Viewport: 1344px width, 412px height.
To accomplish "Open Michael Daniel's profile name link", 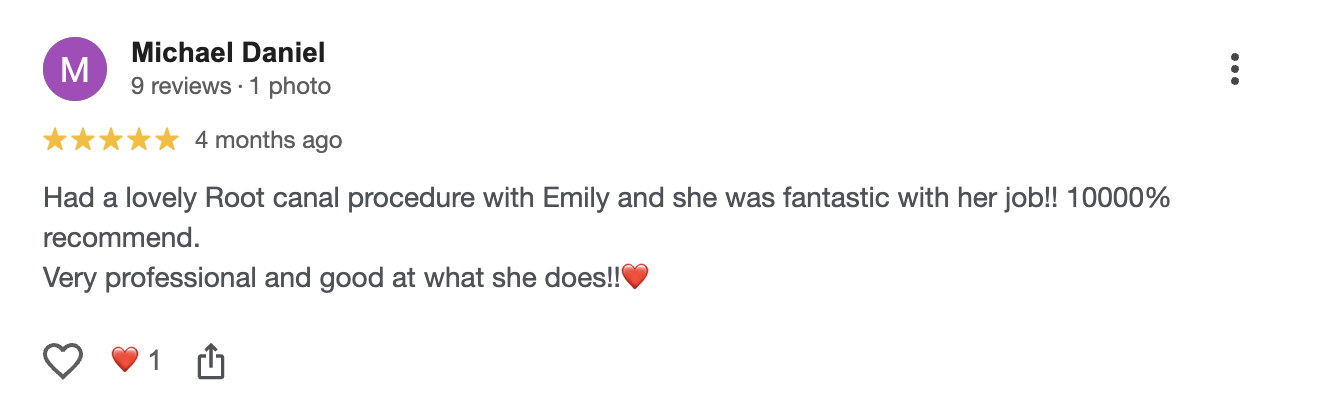I will coord(228,52).
